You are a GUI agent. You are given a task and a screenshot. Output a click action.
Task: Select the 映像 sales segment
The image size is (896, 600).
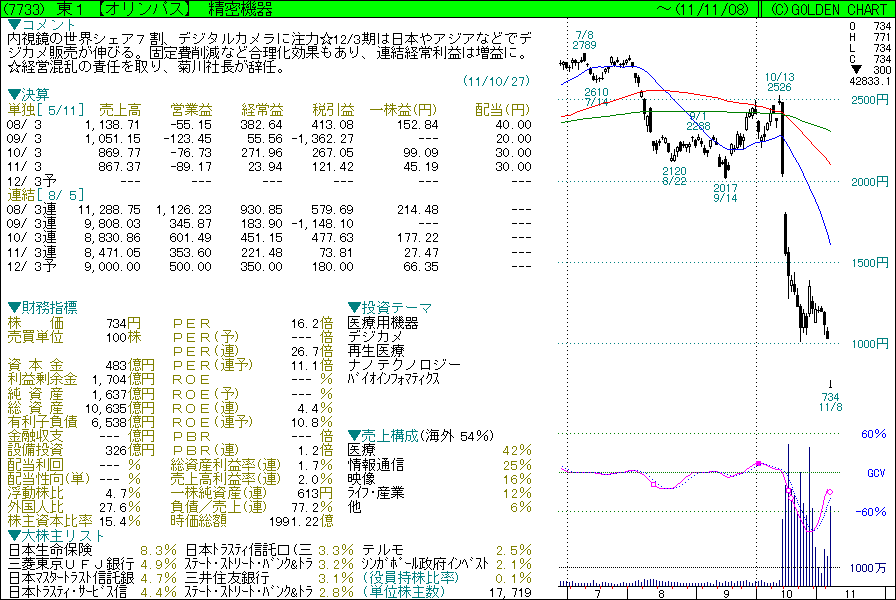click(362, 478)
